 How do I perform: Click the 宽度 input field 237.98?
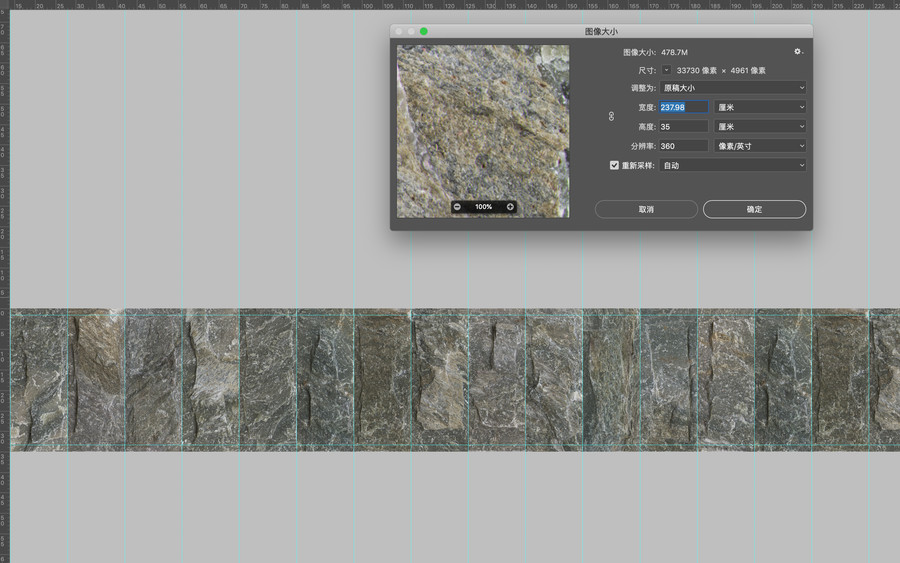click(684, 107)
